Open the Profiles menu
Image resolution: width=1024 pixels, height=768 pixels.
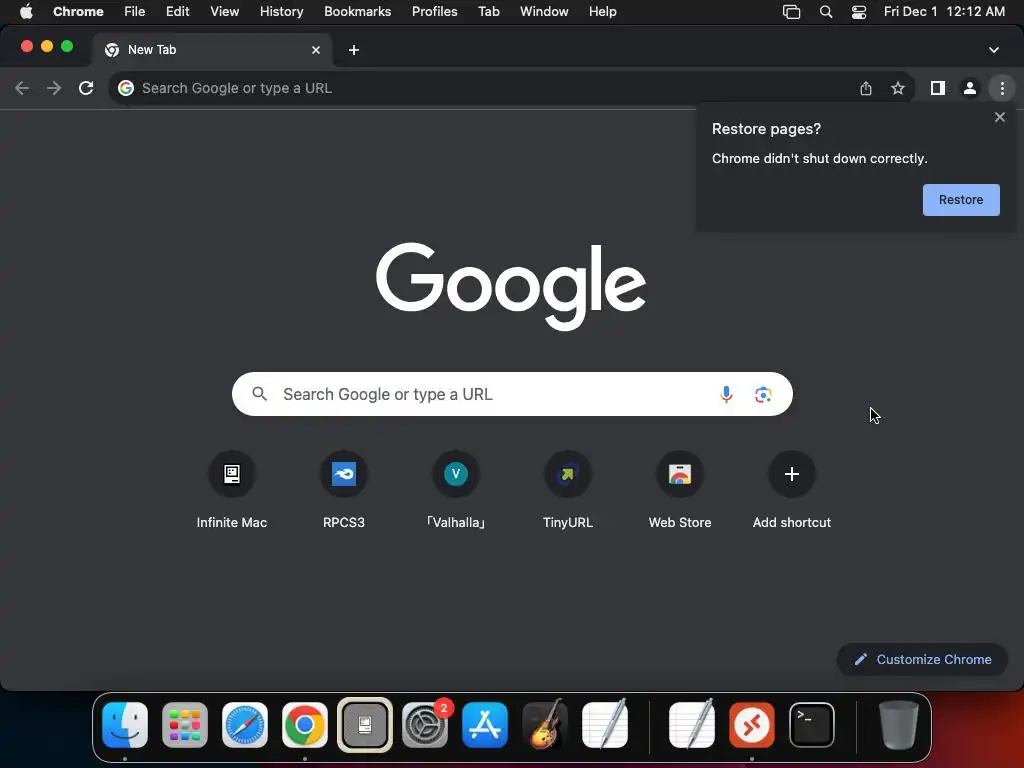tap(434, 12)
